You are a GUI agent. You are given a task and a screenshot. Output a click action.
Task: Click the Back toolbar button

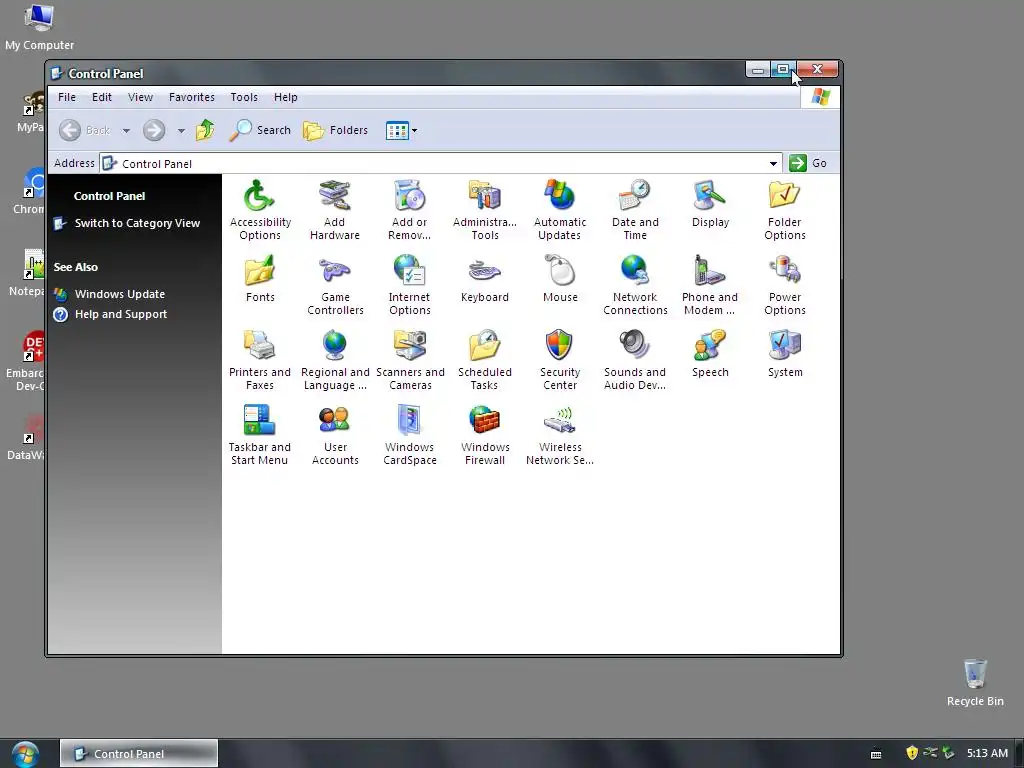(85, 130)
